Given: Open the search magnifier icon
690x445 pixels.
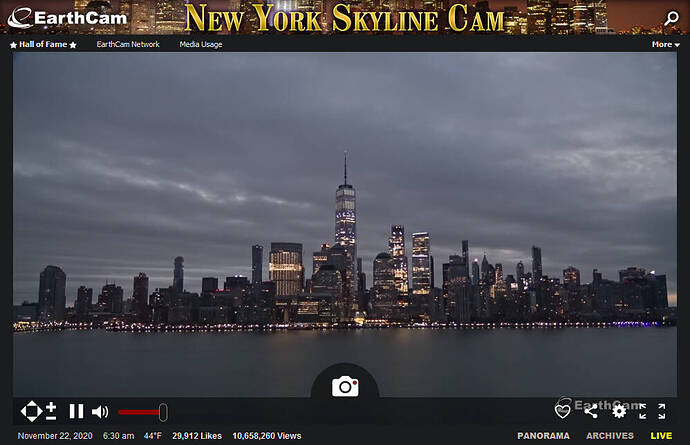Looking at the screenshot, I should (671, 18).
